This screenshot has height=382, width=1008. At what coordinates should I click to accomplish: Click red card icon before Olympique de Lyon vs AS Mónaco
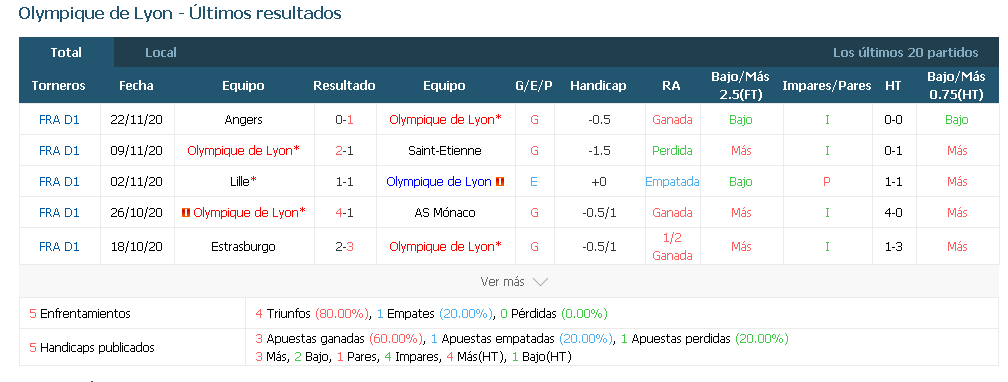[x=186, y=213]
